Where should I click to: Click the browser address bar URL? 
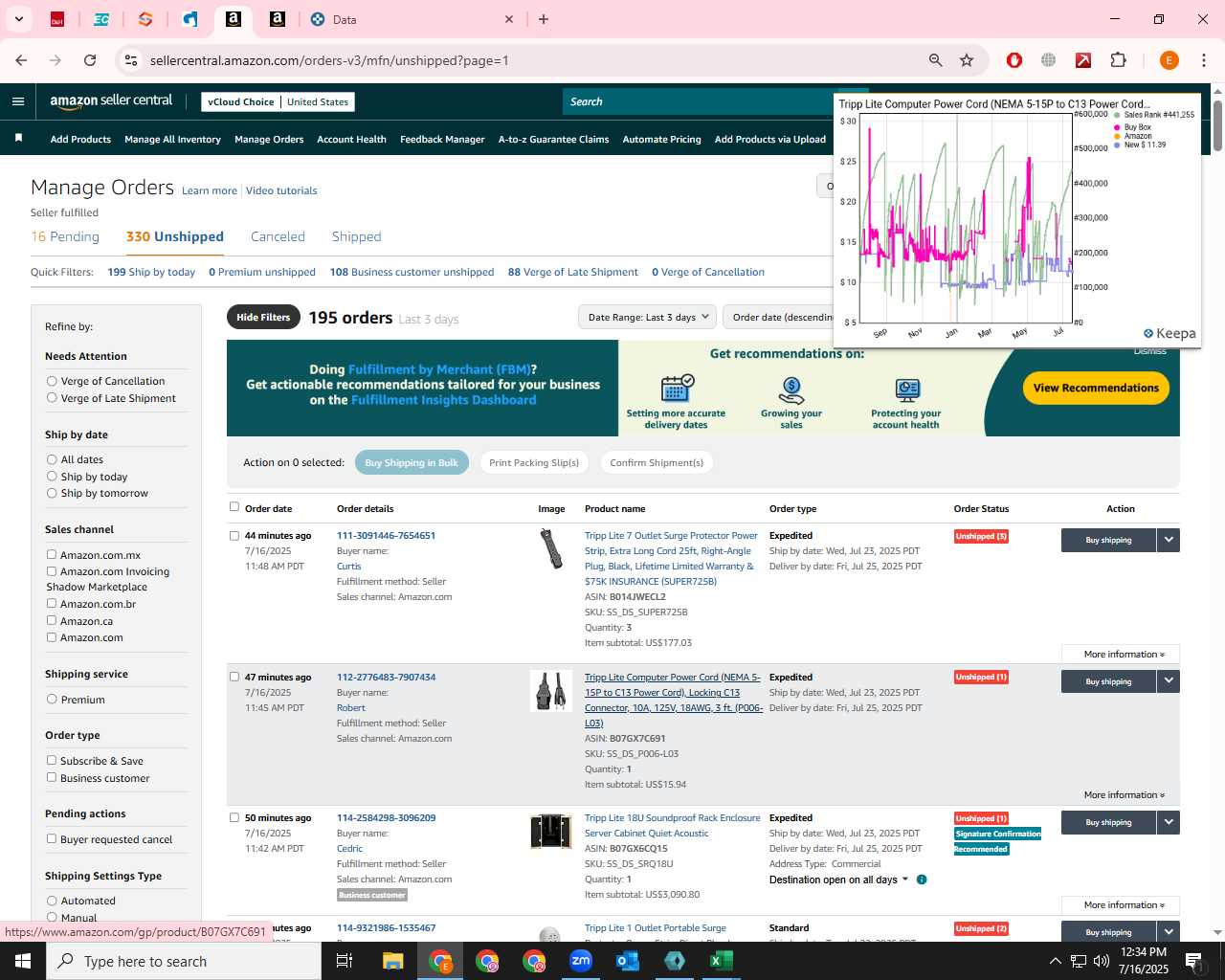tap(329, 60)
